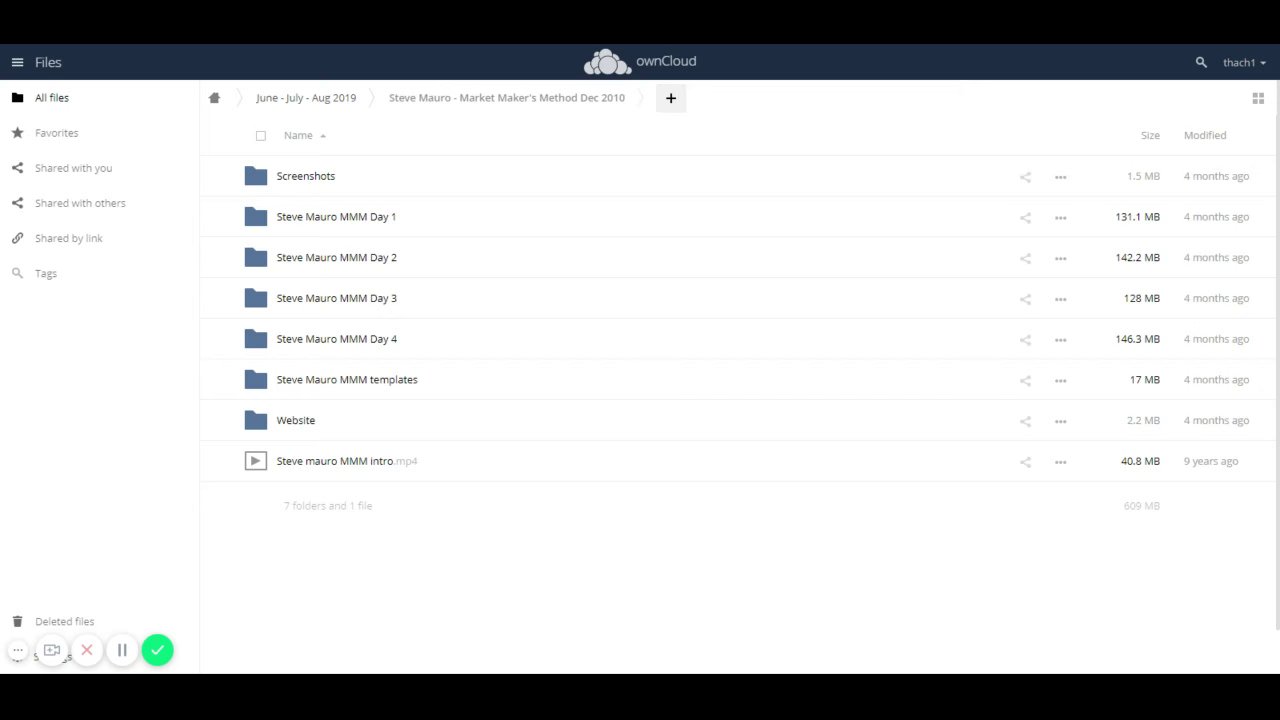1280x720 pixels.
Task: Cancel recording with the red X
Action: click(87, 650)
